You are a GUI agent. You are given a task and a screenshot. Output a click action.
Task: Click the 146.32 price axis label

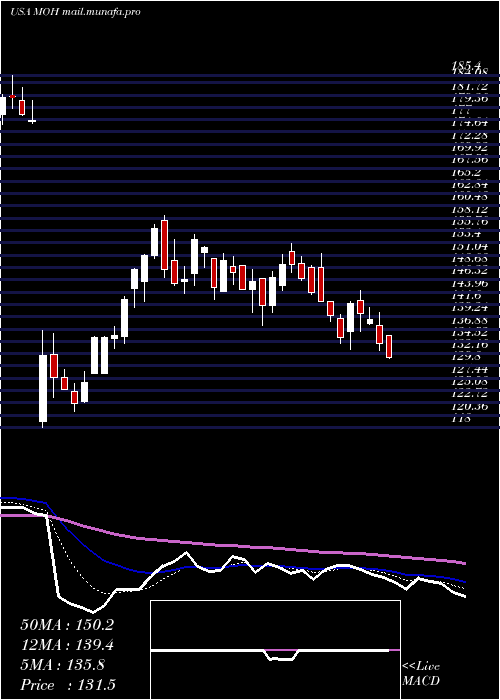pyautogui.click(x=469, y=271)
